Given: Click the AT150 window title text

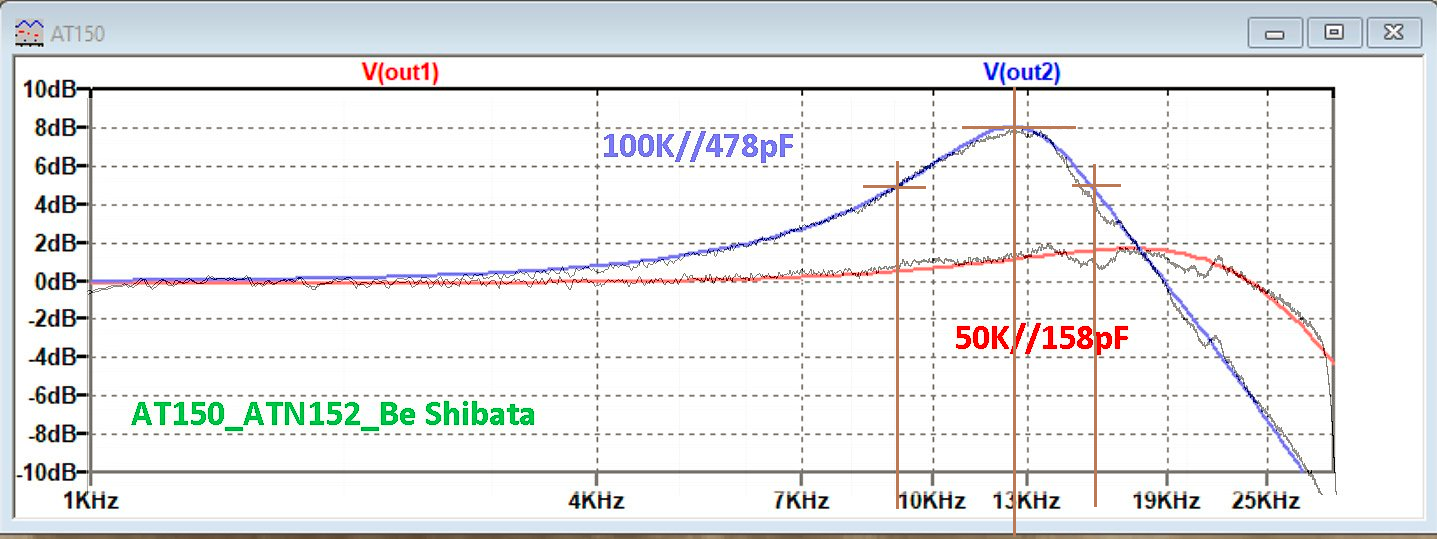Looking at the screenshot, I should [x=76, y=34].
